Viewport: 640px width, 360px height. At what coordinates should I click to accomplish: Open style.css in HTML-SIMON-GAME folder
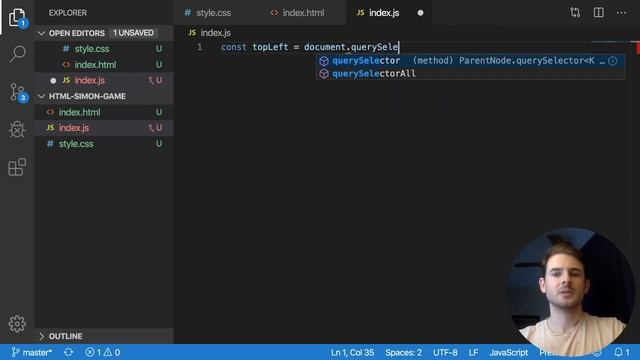pyautogui.click(x=104, y=144)
